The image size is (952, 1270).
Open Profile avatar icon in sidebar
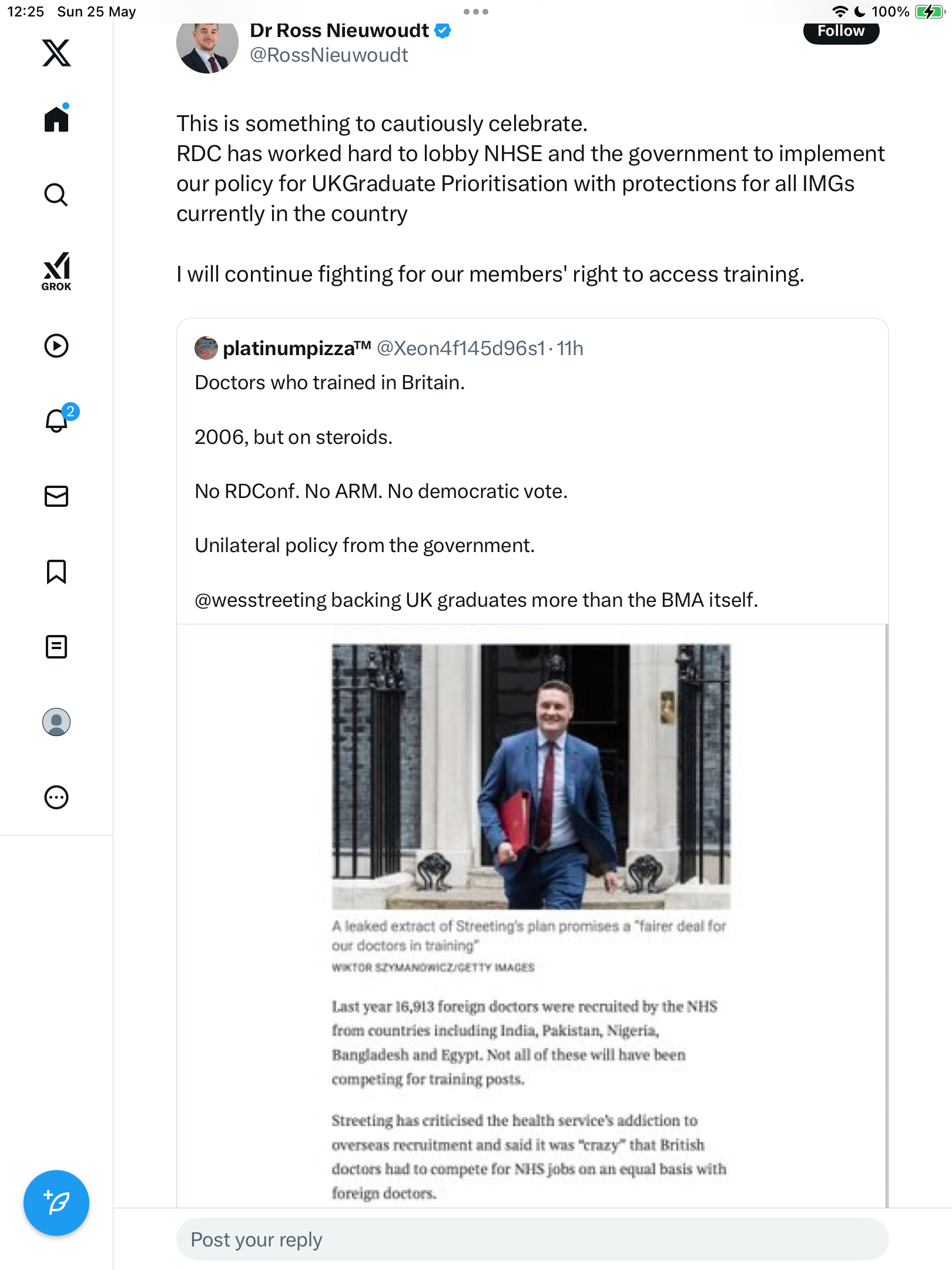click(x=56, y=722)
